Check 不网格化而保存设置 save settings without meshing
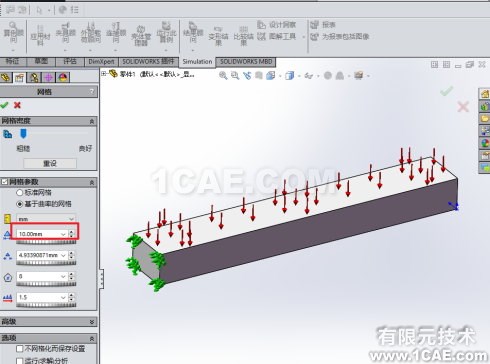This screenshot has width=490, height=364. click(x=20, y=349)
